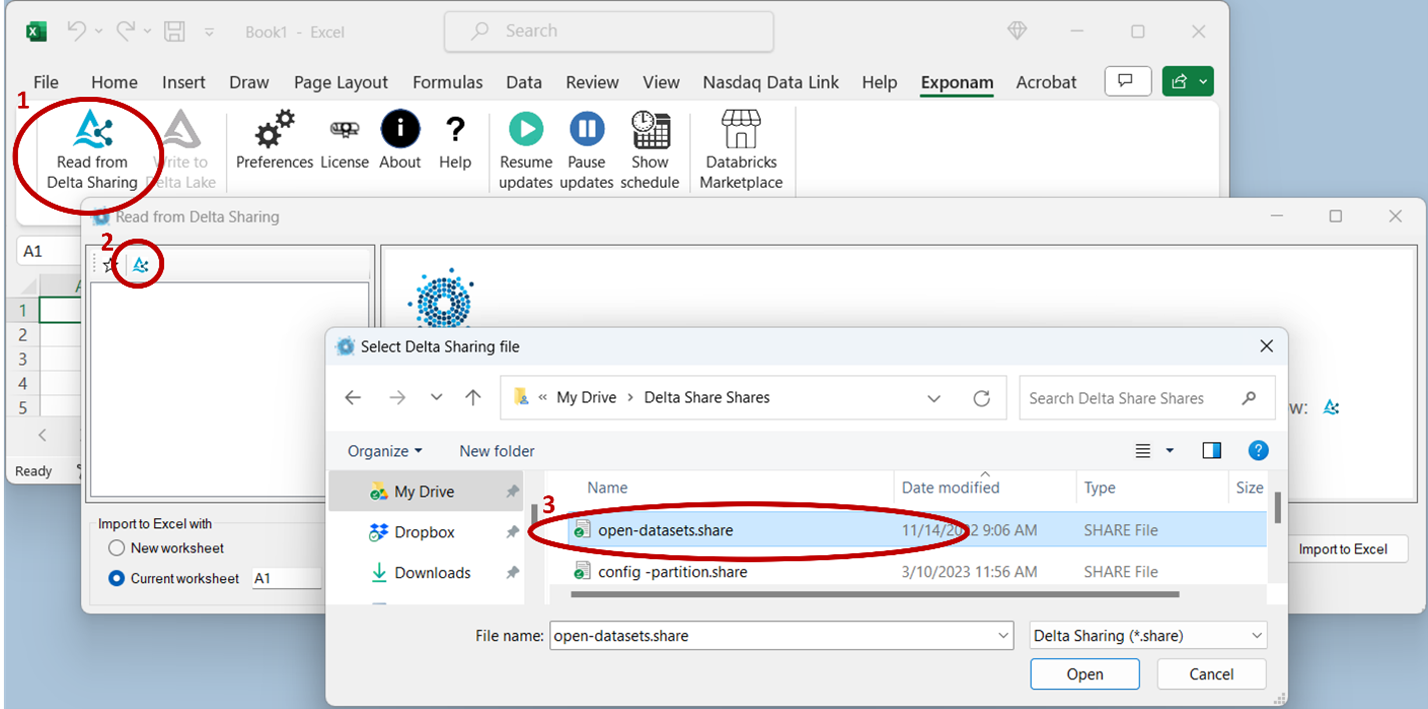
Task: Open the Show schedule icon
Action: tap(650, 130)
